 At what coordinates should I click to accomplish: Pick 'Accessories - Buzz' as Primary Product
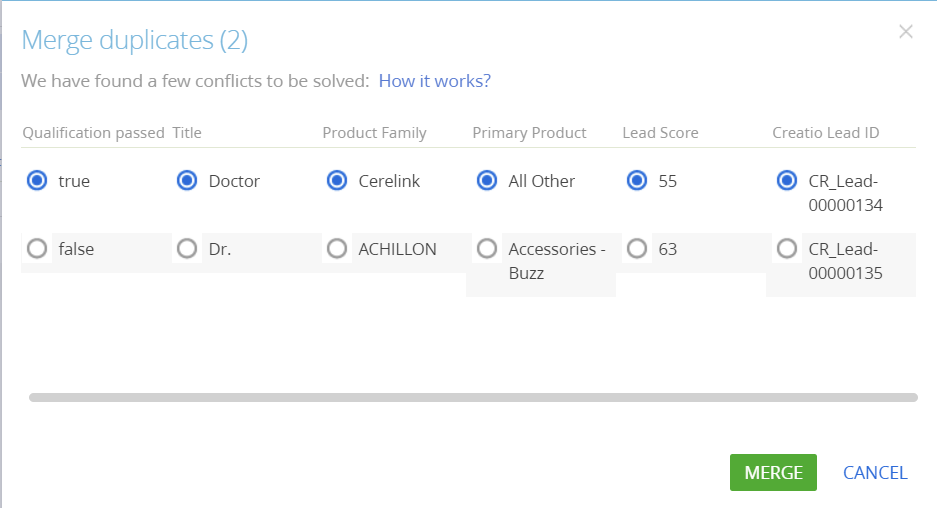point(487,249)
